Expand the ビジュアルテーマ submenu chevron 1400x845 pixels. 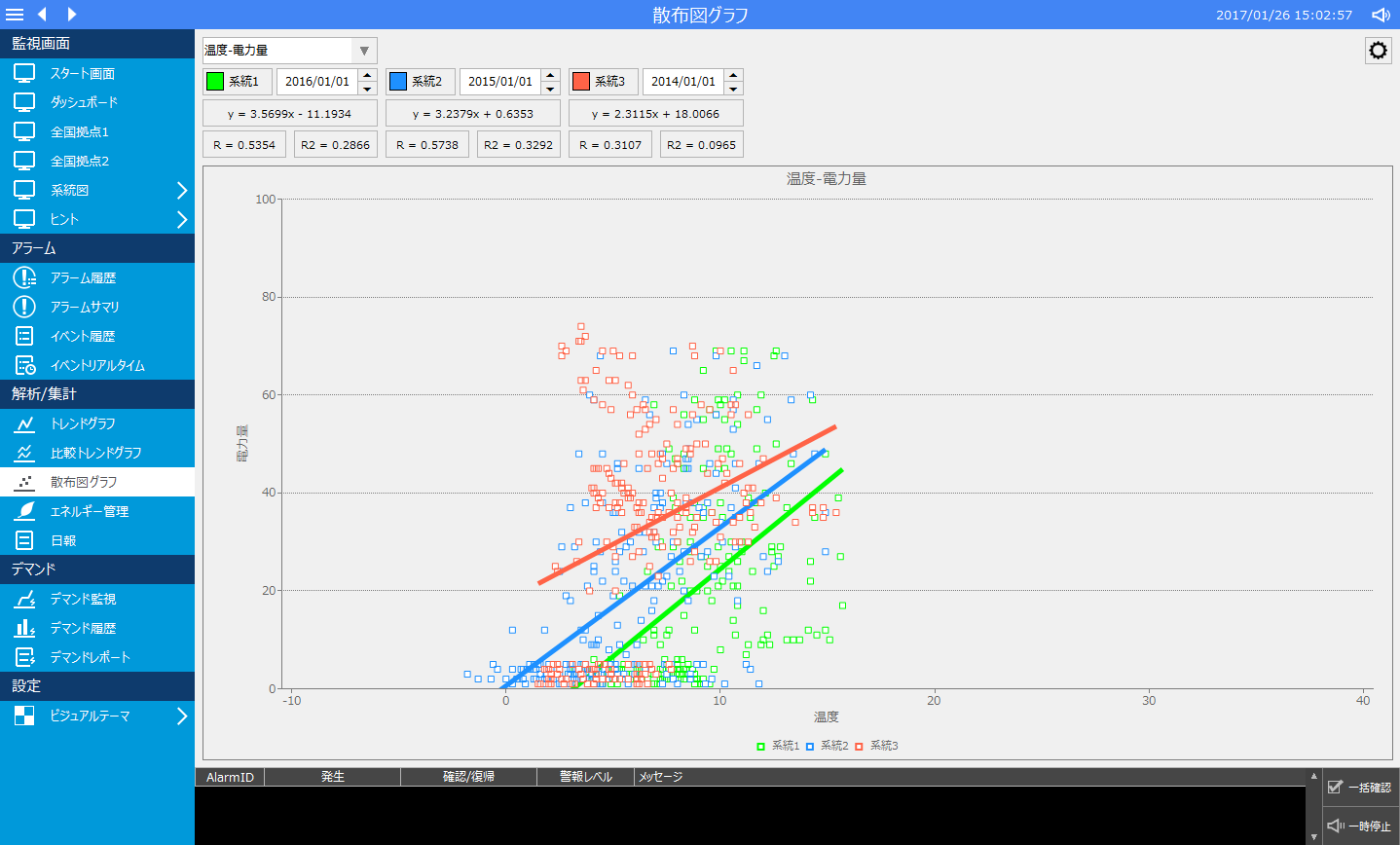click(182, 716)
